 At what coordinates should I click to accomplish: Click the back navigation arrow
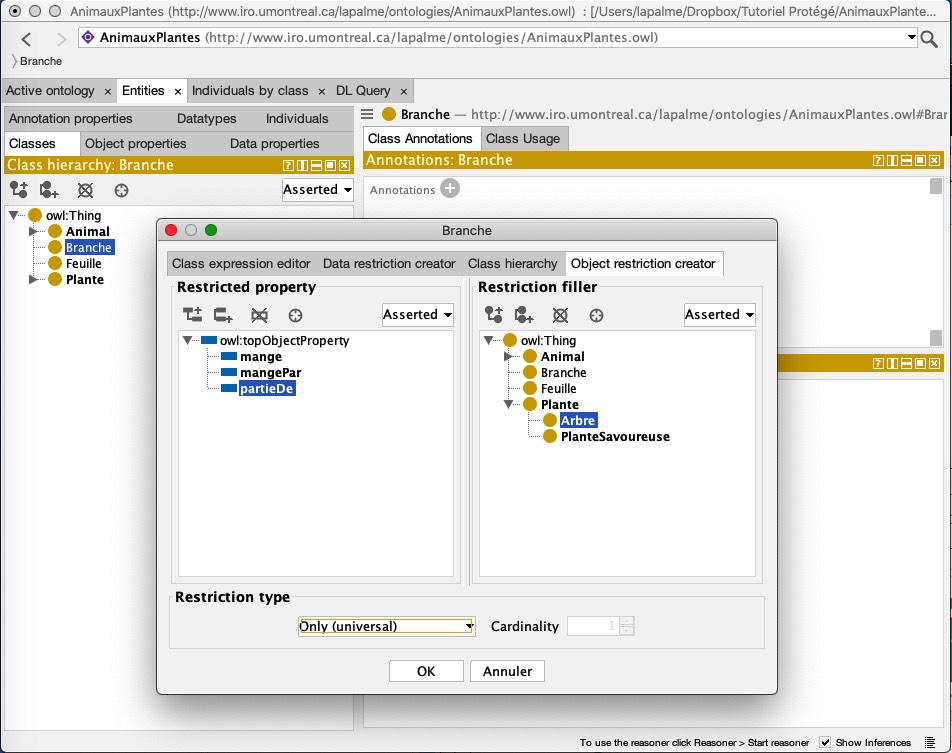tap(27, 39)
